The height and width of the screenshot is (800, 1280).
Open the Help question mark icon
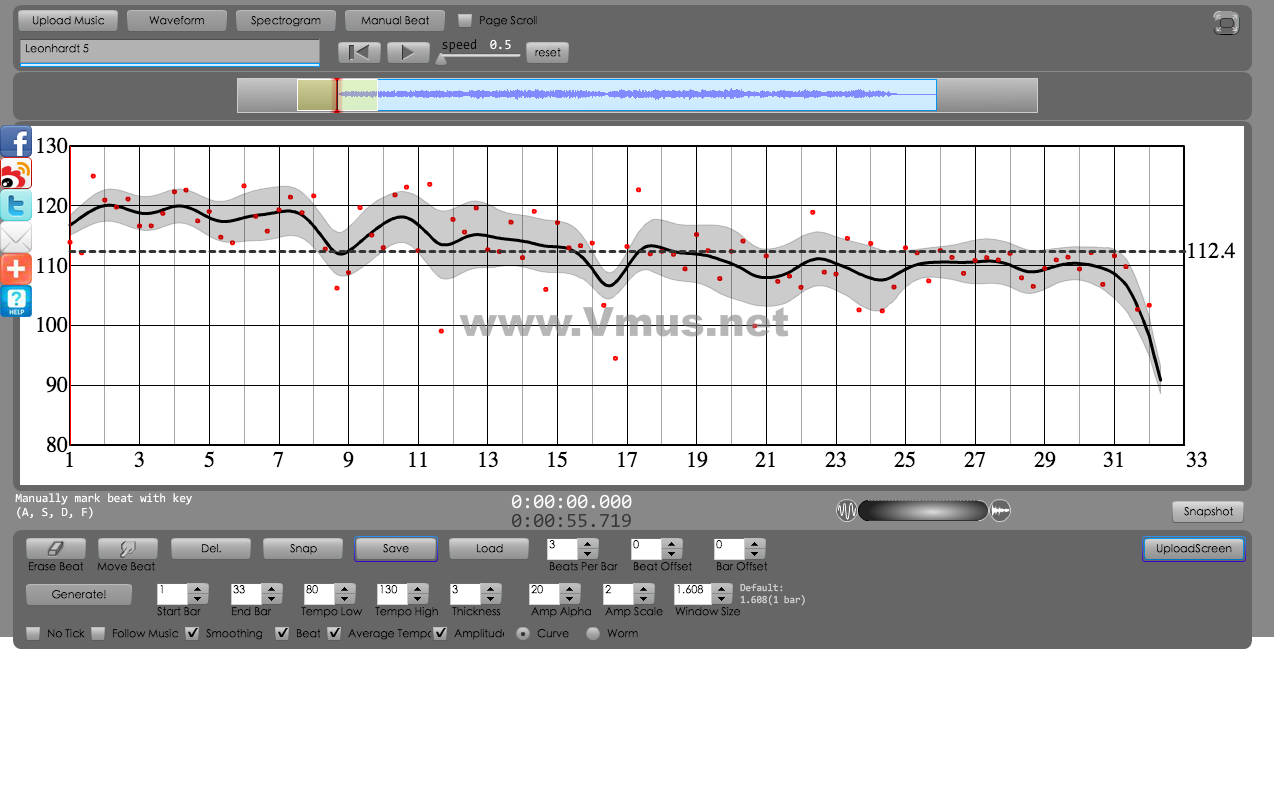click(x=16, y=302)
